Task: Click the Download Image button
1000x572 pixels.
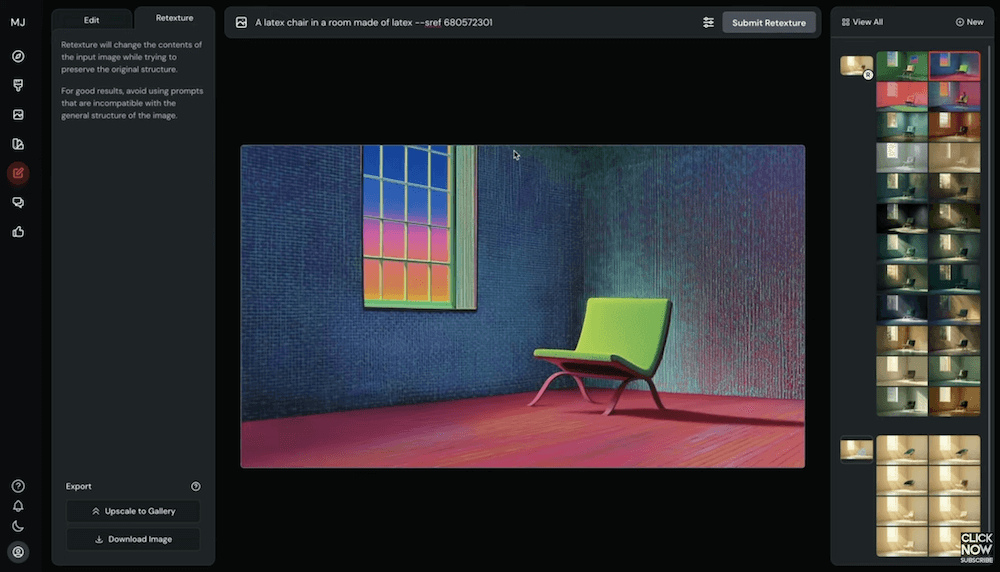Action: (133, 539)
